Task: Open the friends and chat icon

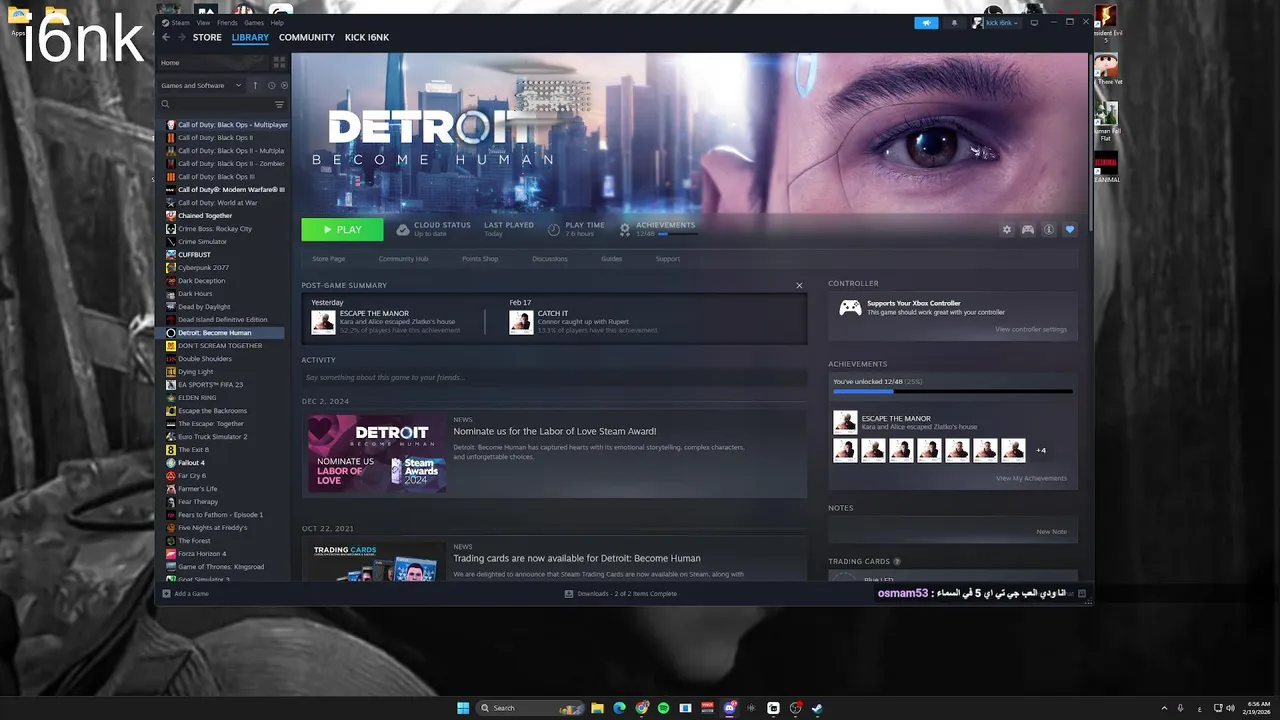Action: click(x=1081, y=594)
